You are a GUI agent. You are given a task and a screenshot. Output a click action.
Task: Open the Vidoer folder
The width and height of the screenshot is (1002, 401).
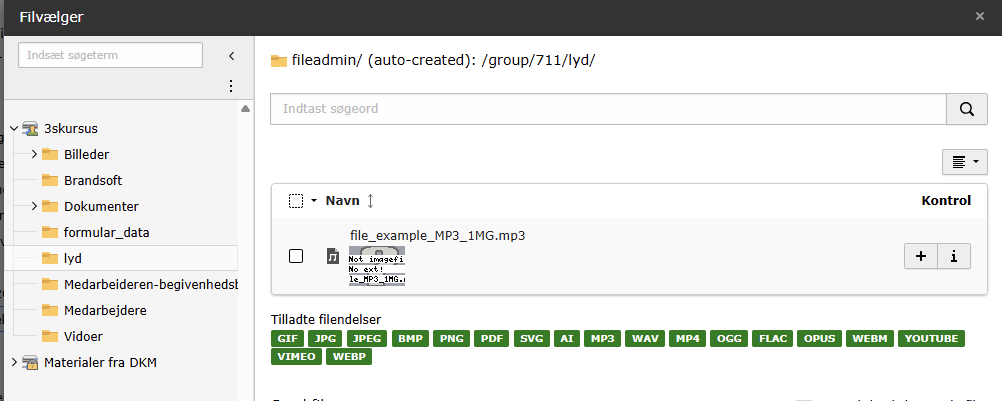[84, 336]
